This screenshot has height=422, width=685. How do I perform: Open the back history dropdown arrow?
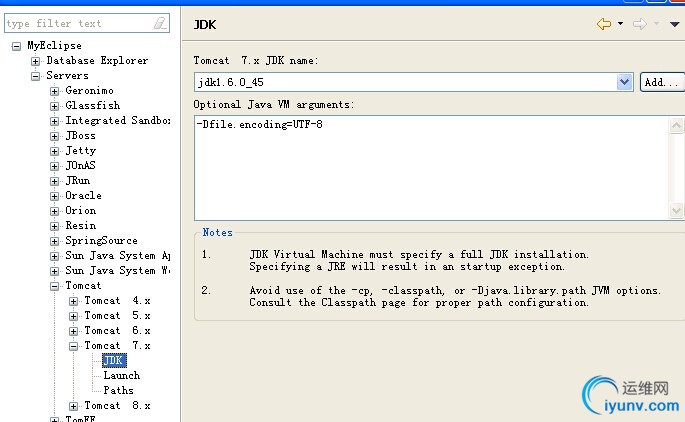point(620,24)
